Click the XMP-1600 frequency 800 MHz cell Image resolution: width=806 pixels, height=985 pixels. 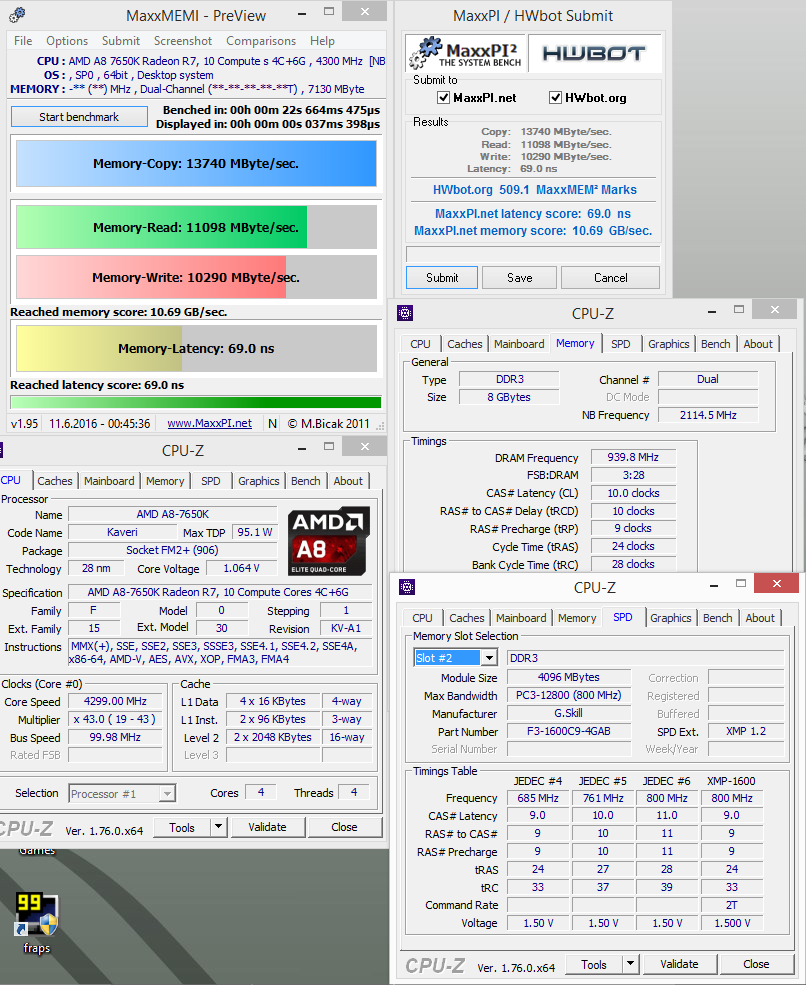coord(732,798)
